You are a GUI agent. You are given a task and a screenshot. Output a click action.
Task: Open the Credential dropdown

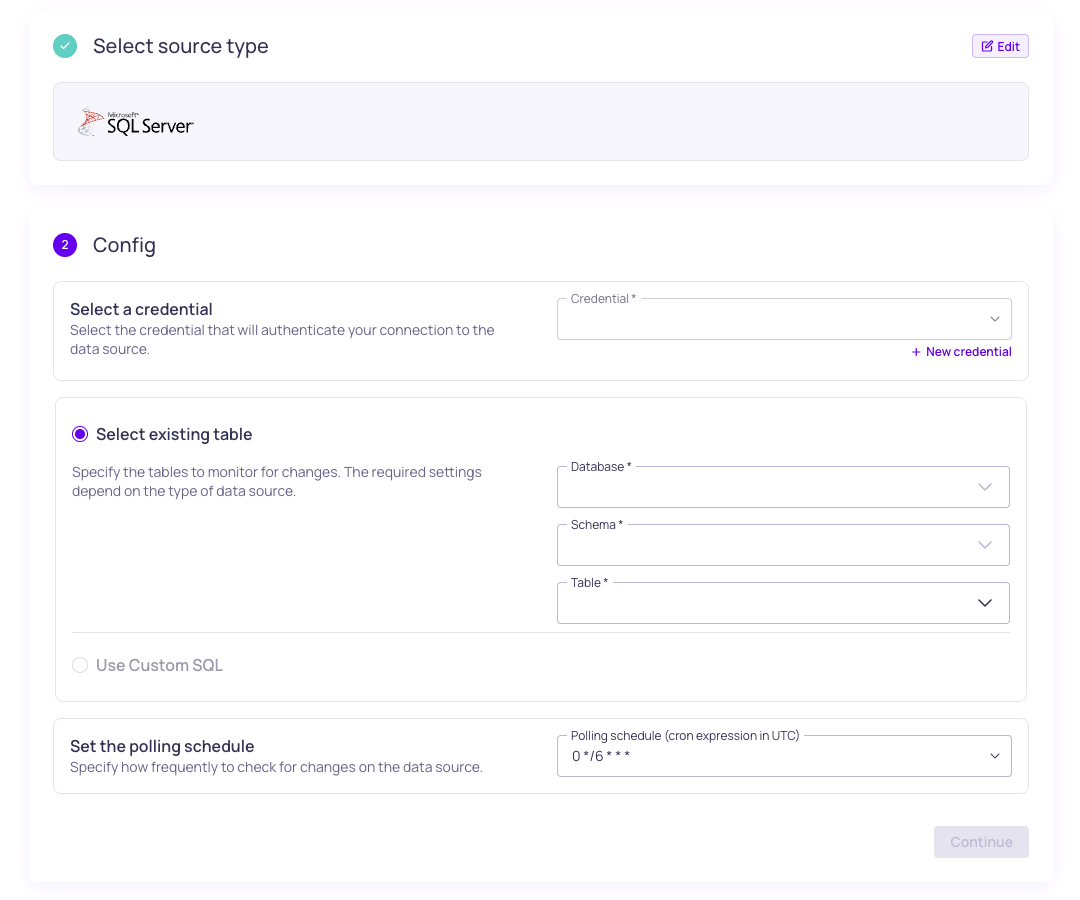[784, 319]
